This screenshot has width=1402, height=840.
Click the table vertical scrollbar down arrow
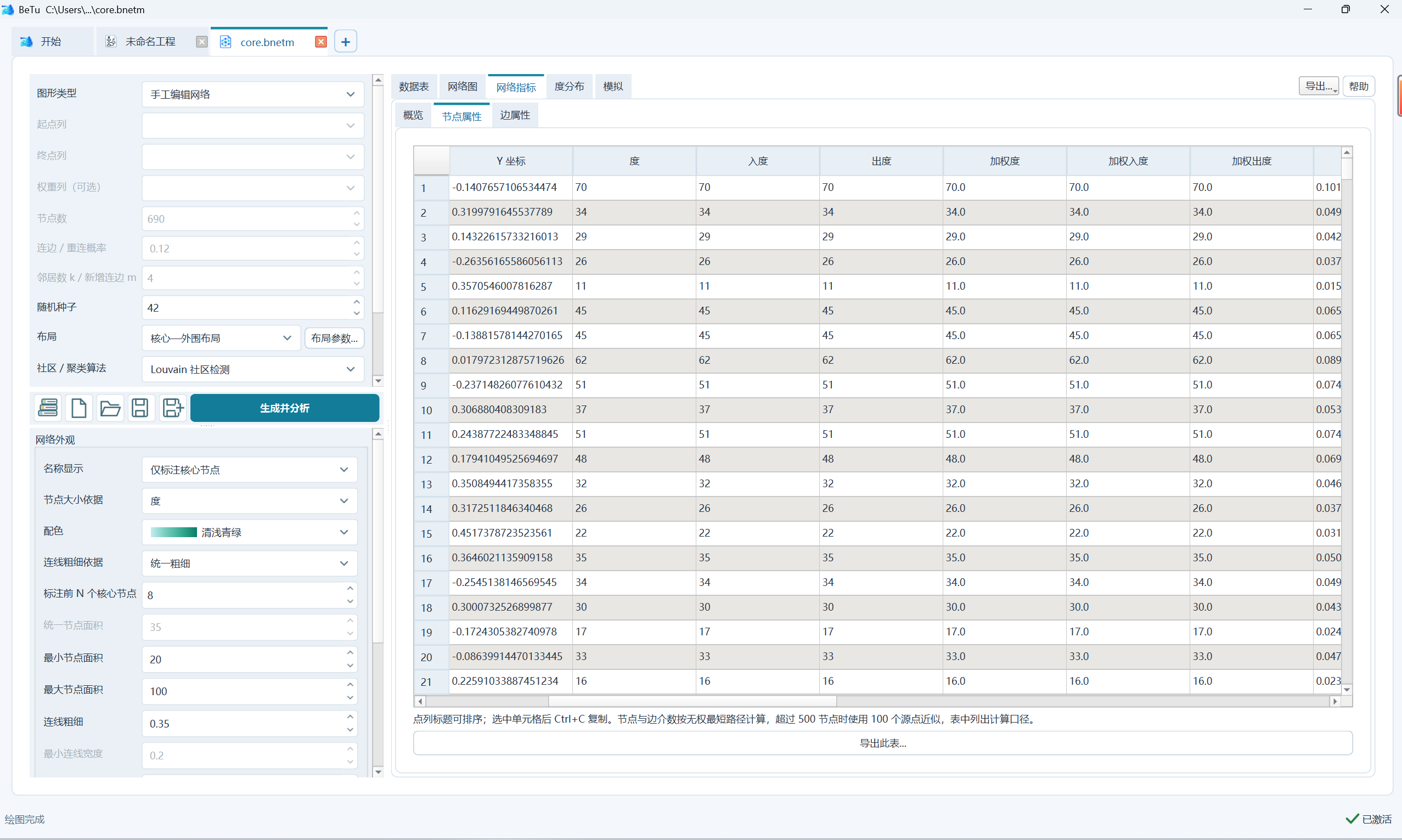1347,690
